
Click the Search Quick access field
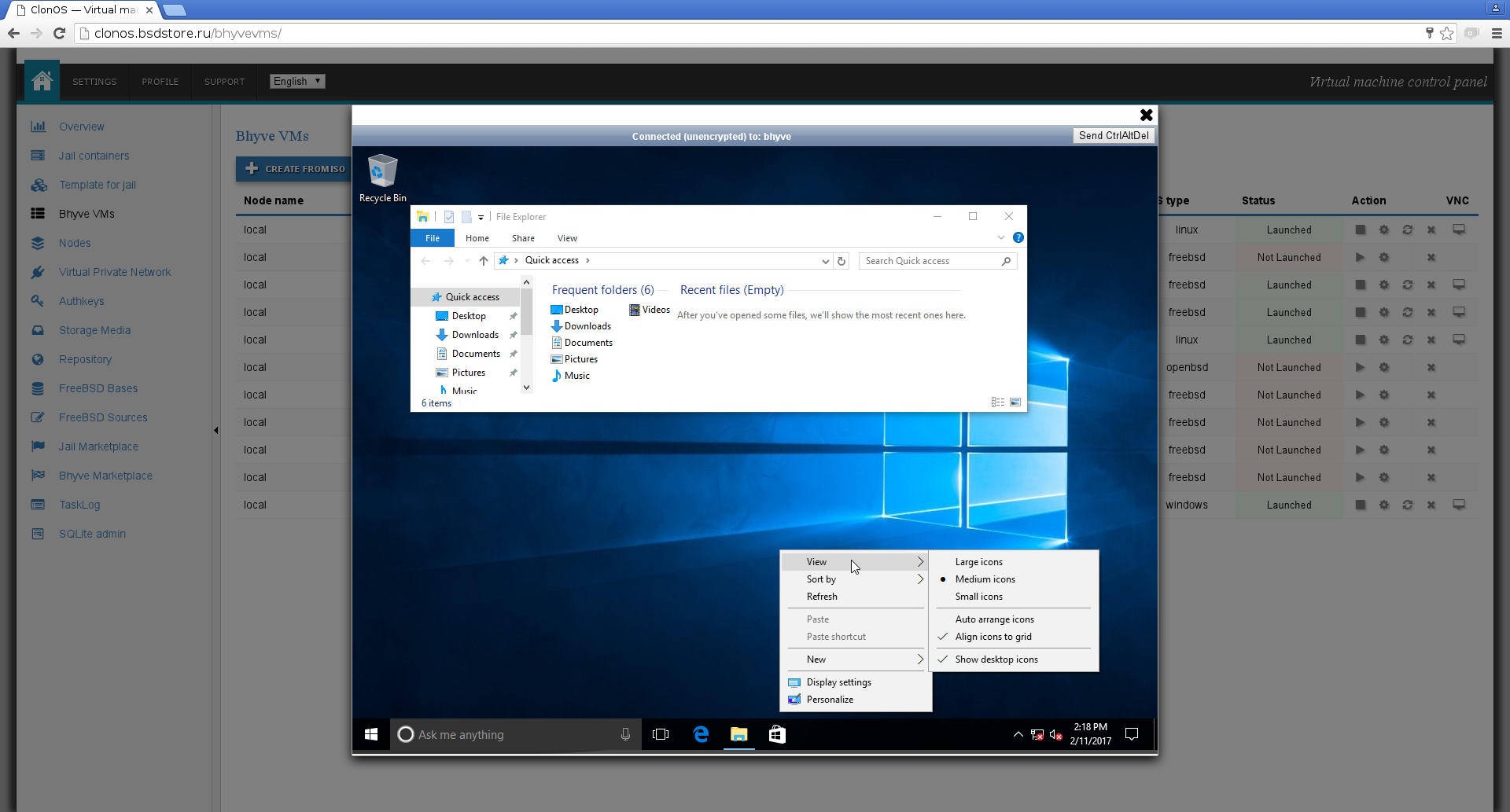(937, 261)
